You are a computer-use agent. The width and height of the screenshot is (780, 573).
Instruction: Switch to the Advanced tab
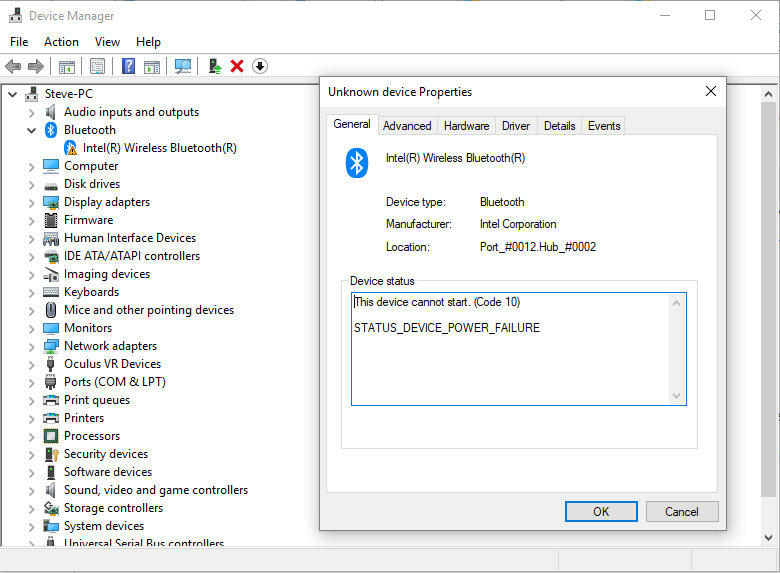[407, 126]
